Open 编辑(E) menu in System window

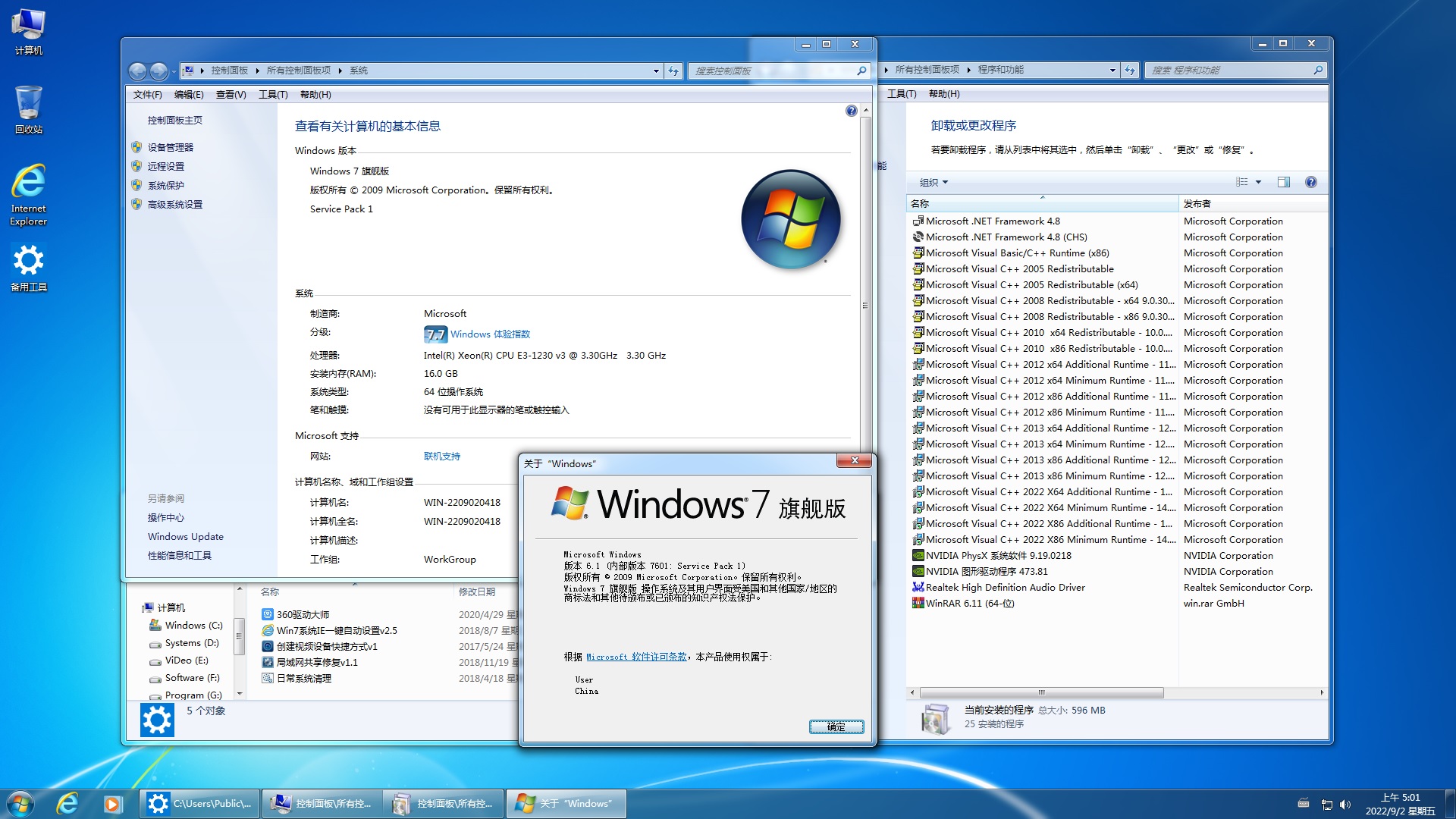pyautogui.click(x=189, y=95)
